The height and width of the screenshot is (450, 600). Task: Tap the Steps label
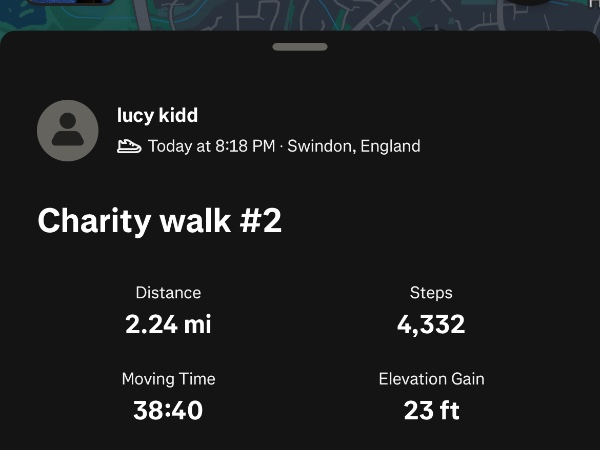tap(431, 293)
